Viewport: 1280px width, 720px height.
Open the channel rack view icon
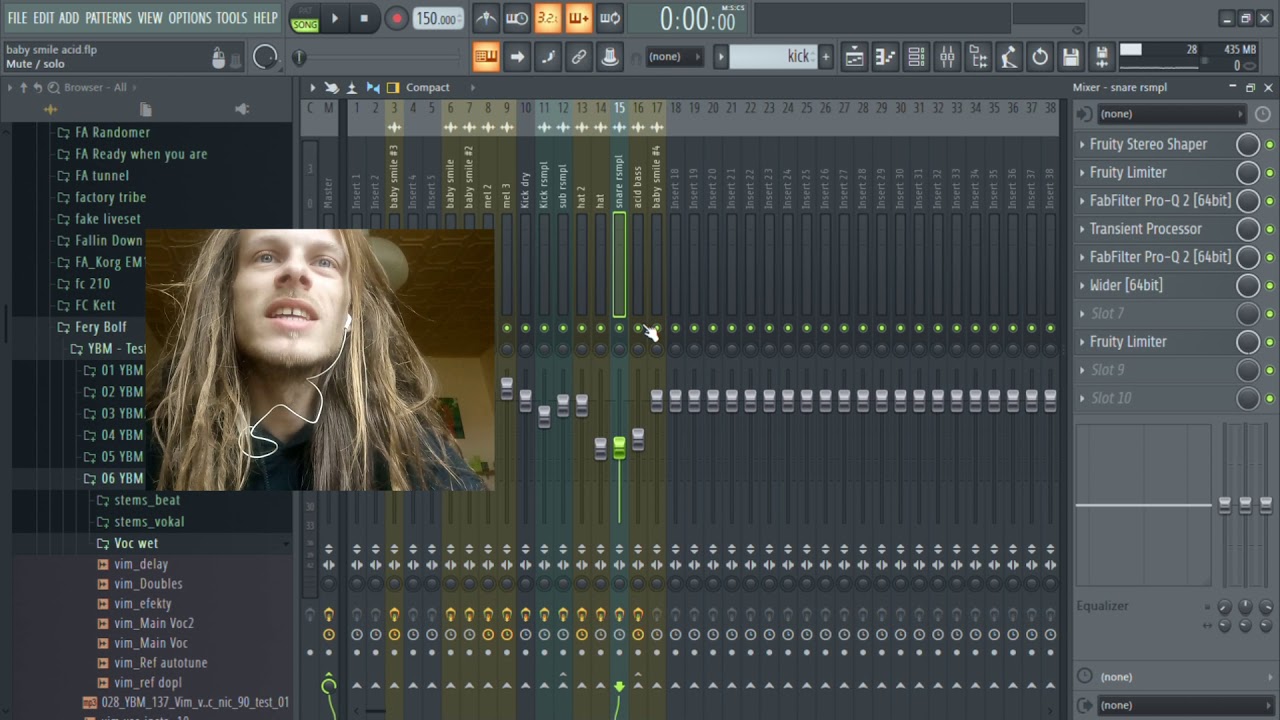917,57
